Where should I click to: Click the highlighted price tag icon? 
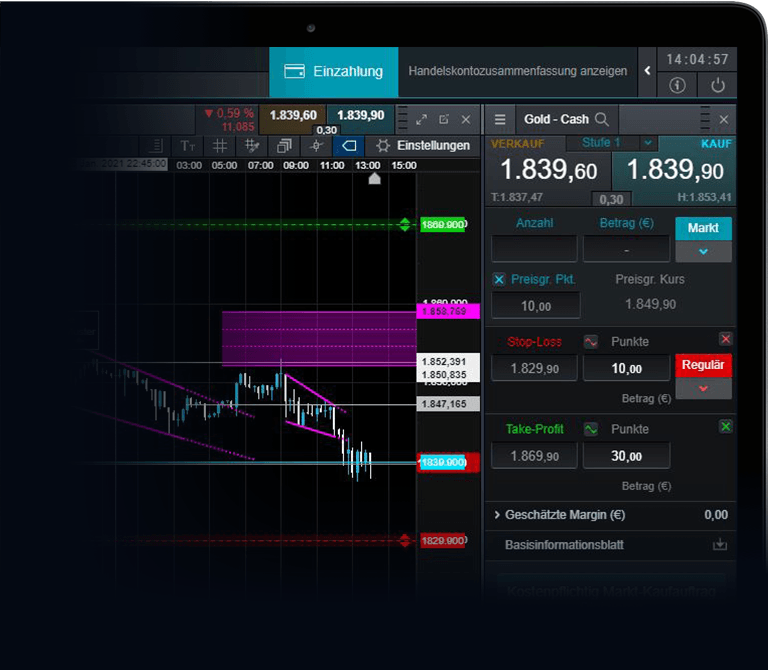(348, 145)
